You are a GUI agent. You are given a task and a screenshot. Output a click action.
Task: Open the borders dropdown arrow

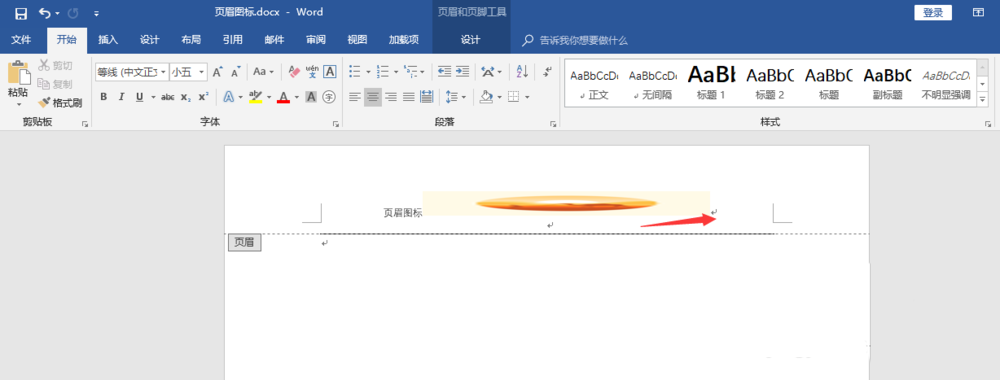(526, 98)
